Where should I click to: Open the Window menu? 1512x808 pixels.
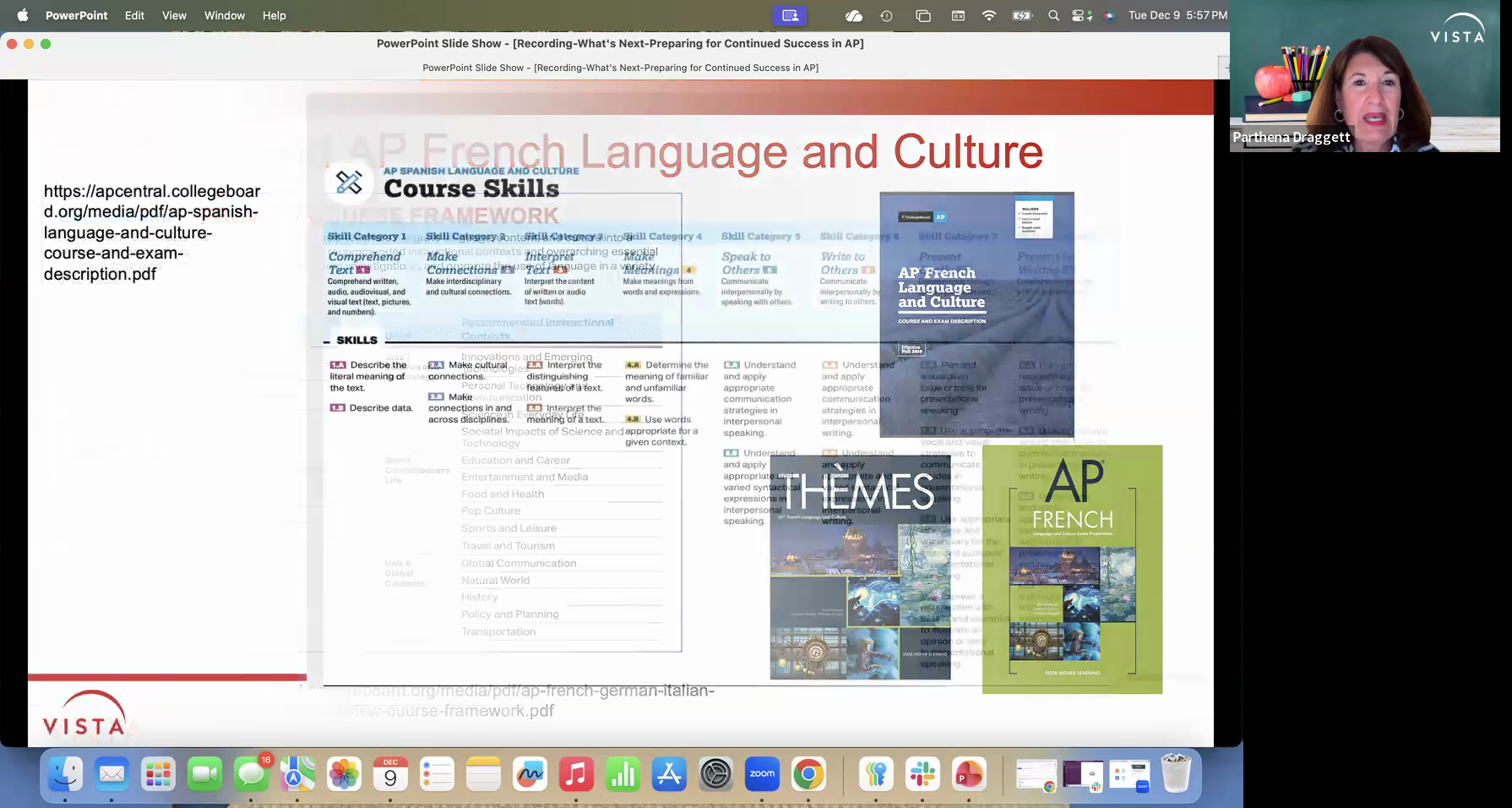pyautogui.click(x=225, y=15)
